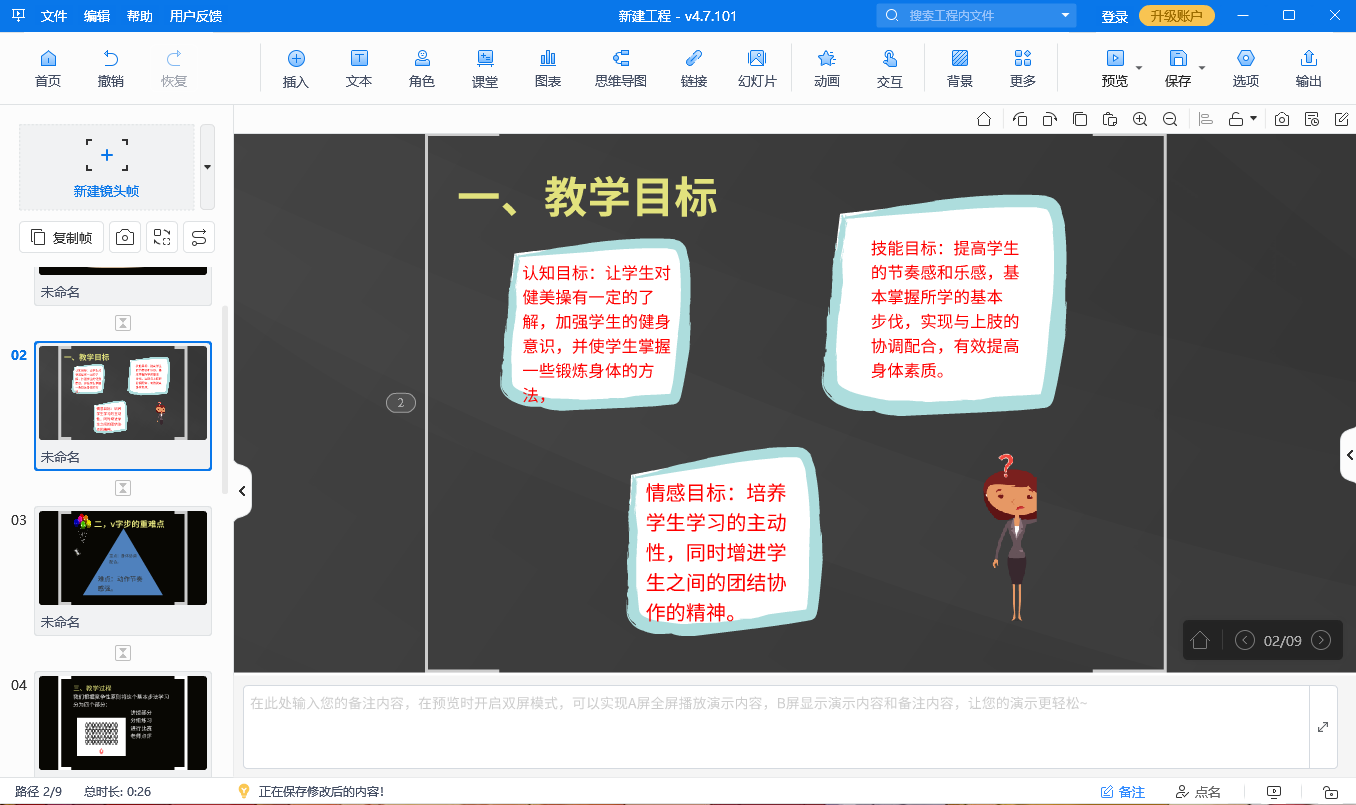1356x805 pixels.
Task: Collapse the left frame panel
Action: coord(242,491)
